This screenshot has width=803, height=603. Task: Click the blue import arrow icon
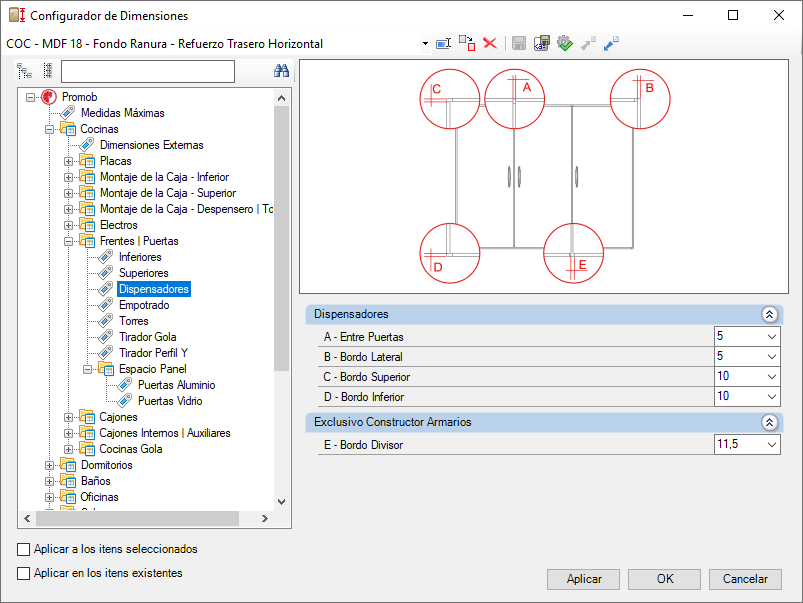point(611,44)
